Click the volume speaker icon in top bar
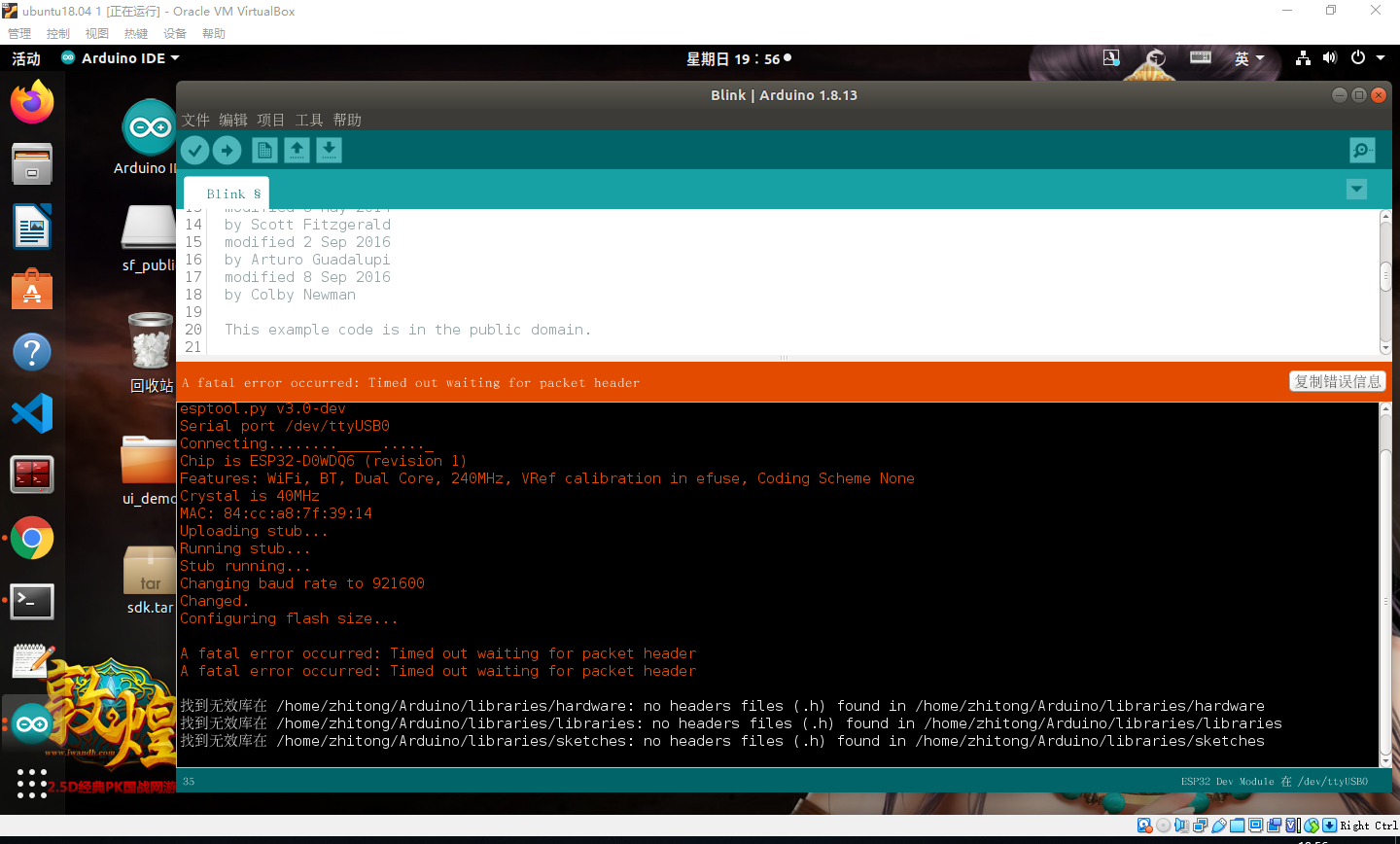The width and height of the screenshot is (1400, 844). pyautogui.click(x=1329, y=58)
